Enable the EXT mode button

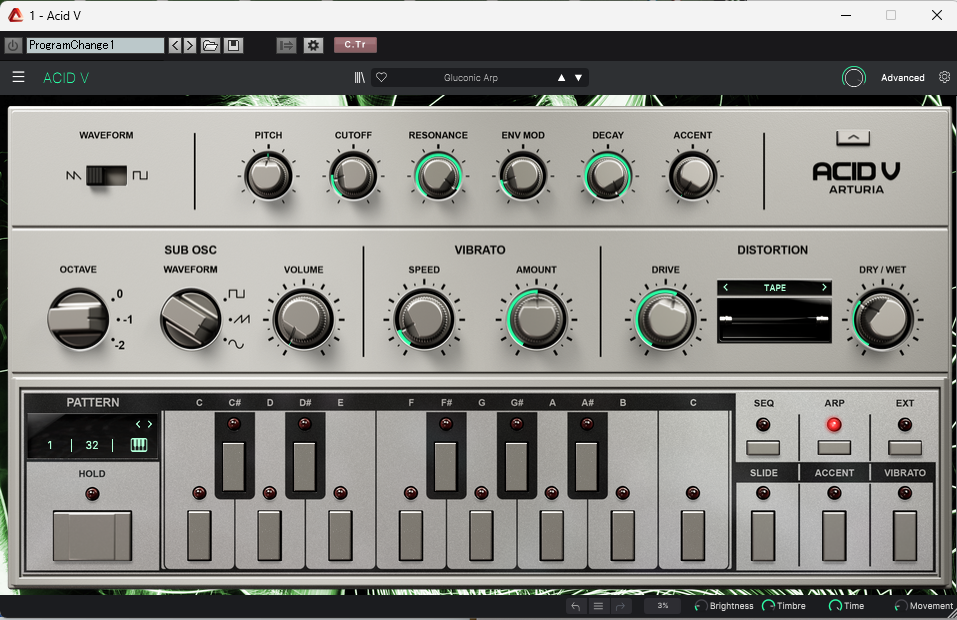click(905, 448)
